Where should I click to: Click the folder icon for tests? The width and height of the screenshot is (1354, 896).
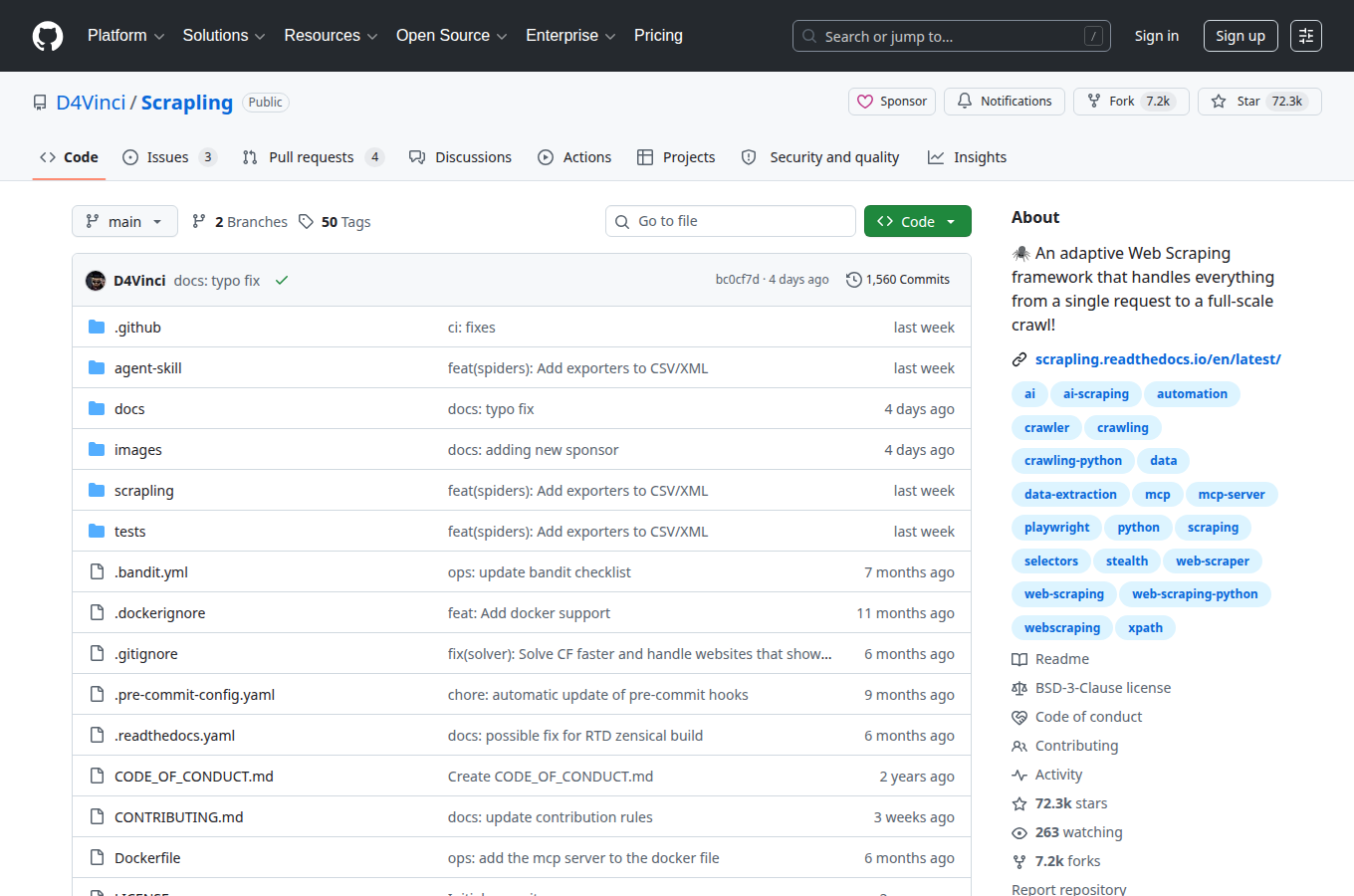coord(97,531)
